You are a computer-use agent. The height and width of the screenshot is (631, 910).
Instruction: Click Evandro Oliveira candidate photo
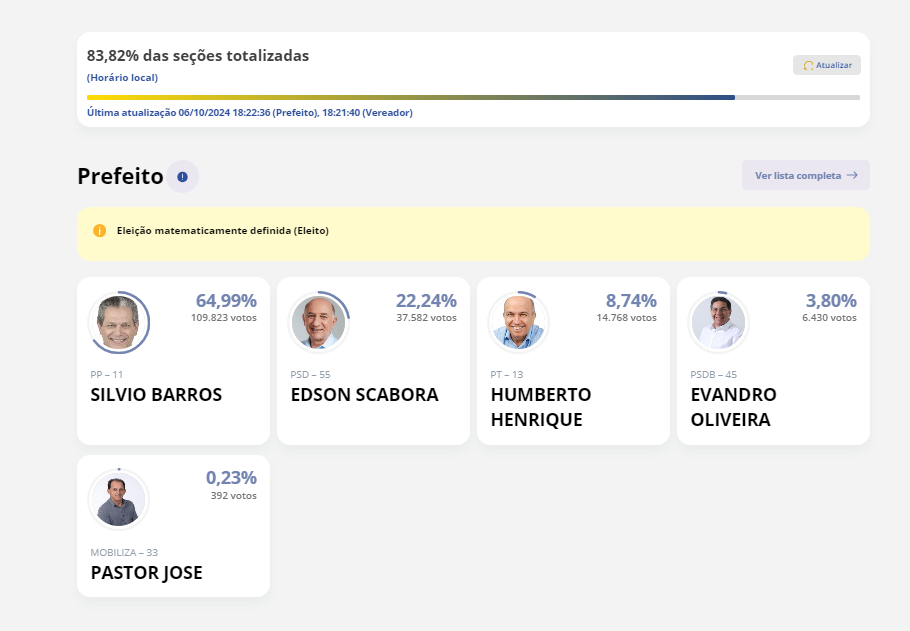click(718, 322)
